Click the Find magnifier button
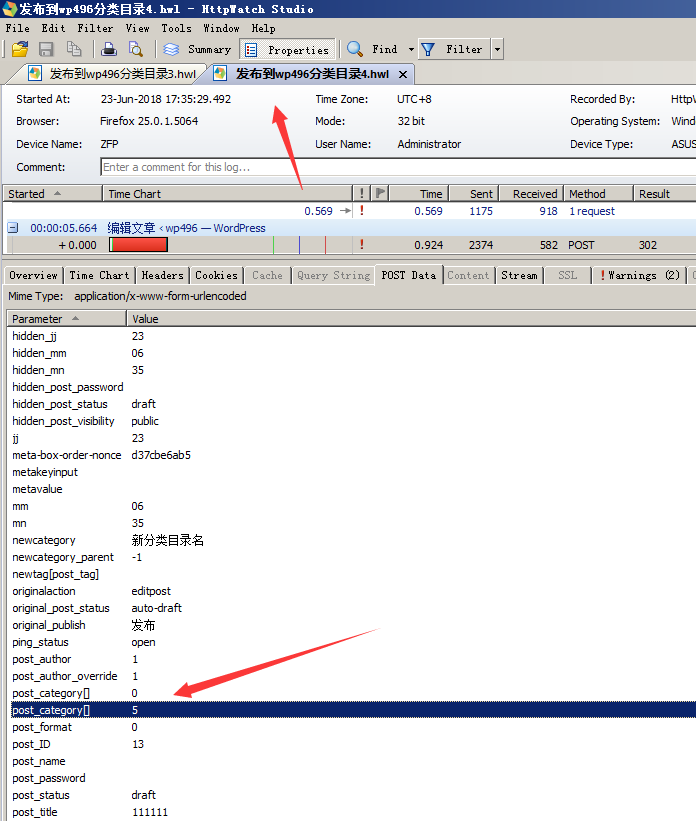696x821 pixels. click(x=372, y=49)
